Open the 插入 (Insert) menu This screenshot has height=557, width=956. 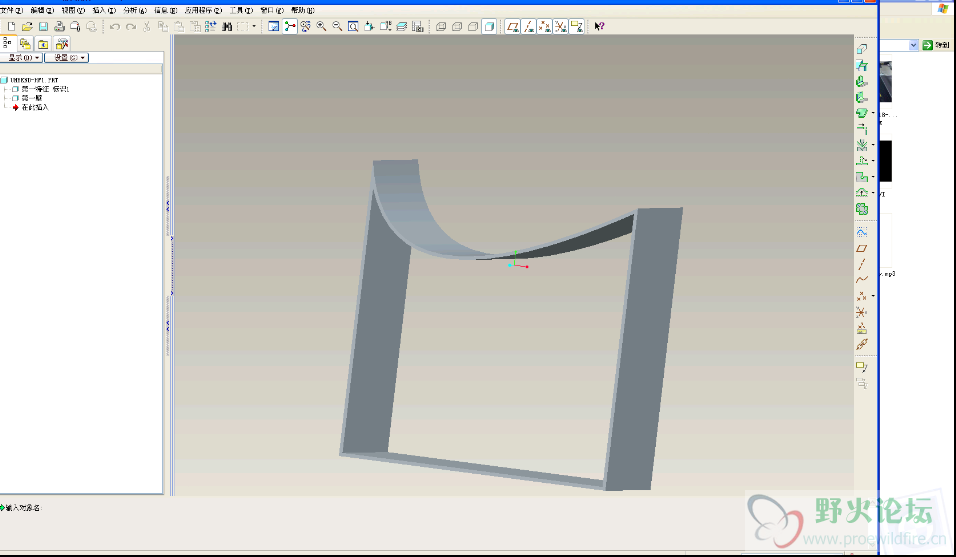[x=104, y=10]
